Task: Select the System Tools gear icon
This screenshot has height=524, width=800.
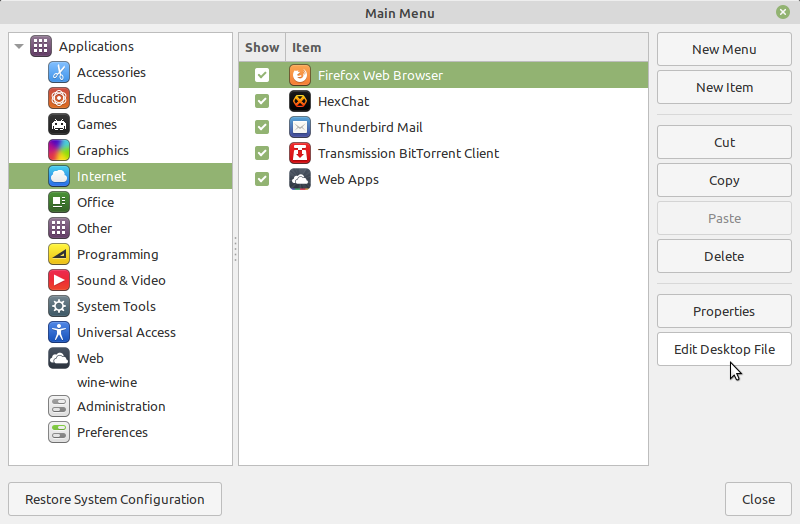Action: pos(59,307)
